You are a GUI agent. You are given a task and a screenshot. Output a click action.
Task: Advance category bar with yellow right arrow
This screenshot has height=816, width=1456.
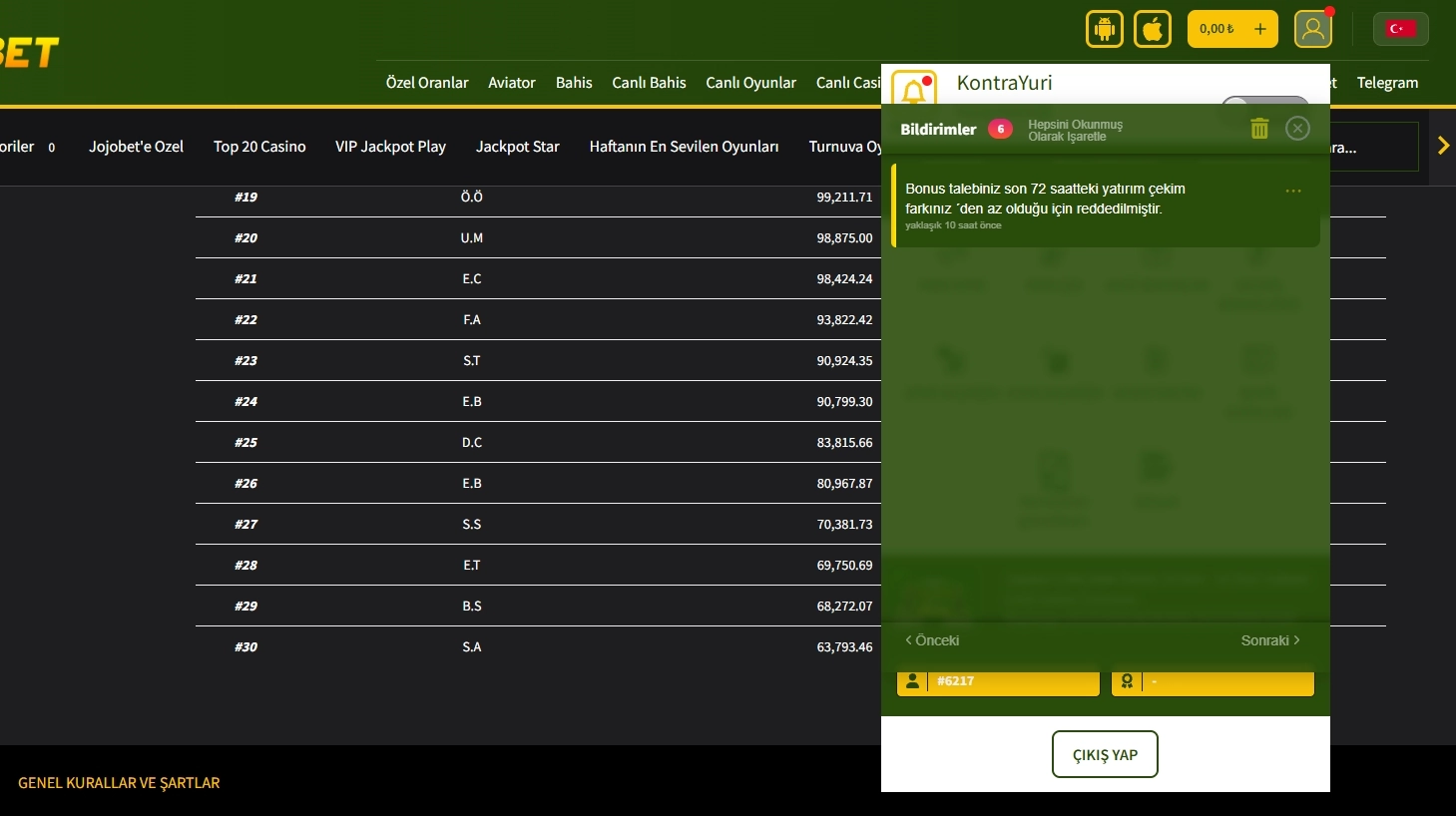click(x=1443, y=146)
